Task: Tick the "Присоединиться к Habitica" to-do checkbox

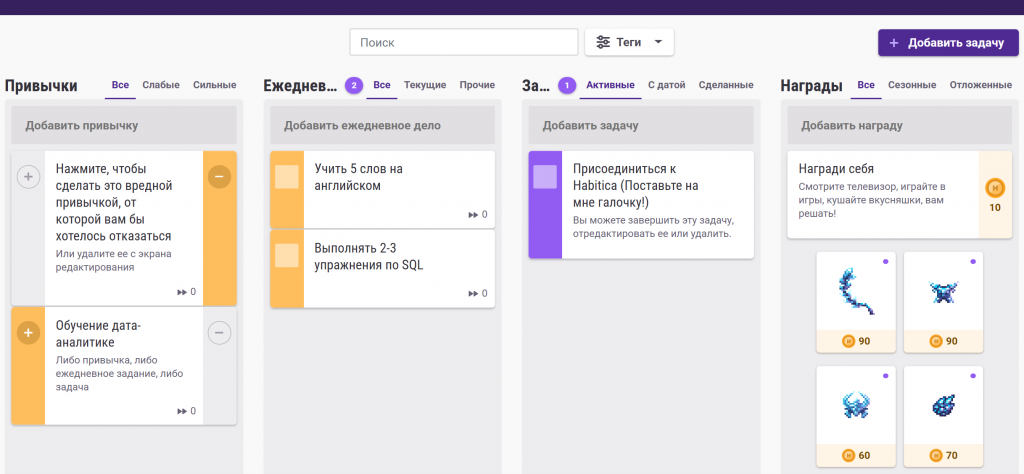Action: (x=545, y=177)
